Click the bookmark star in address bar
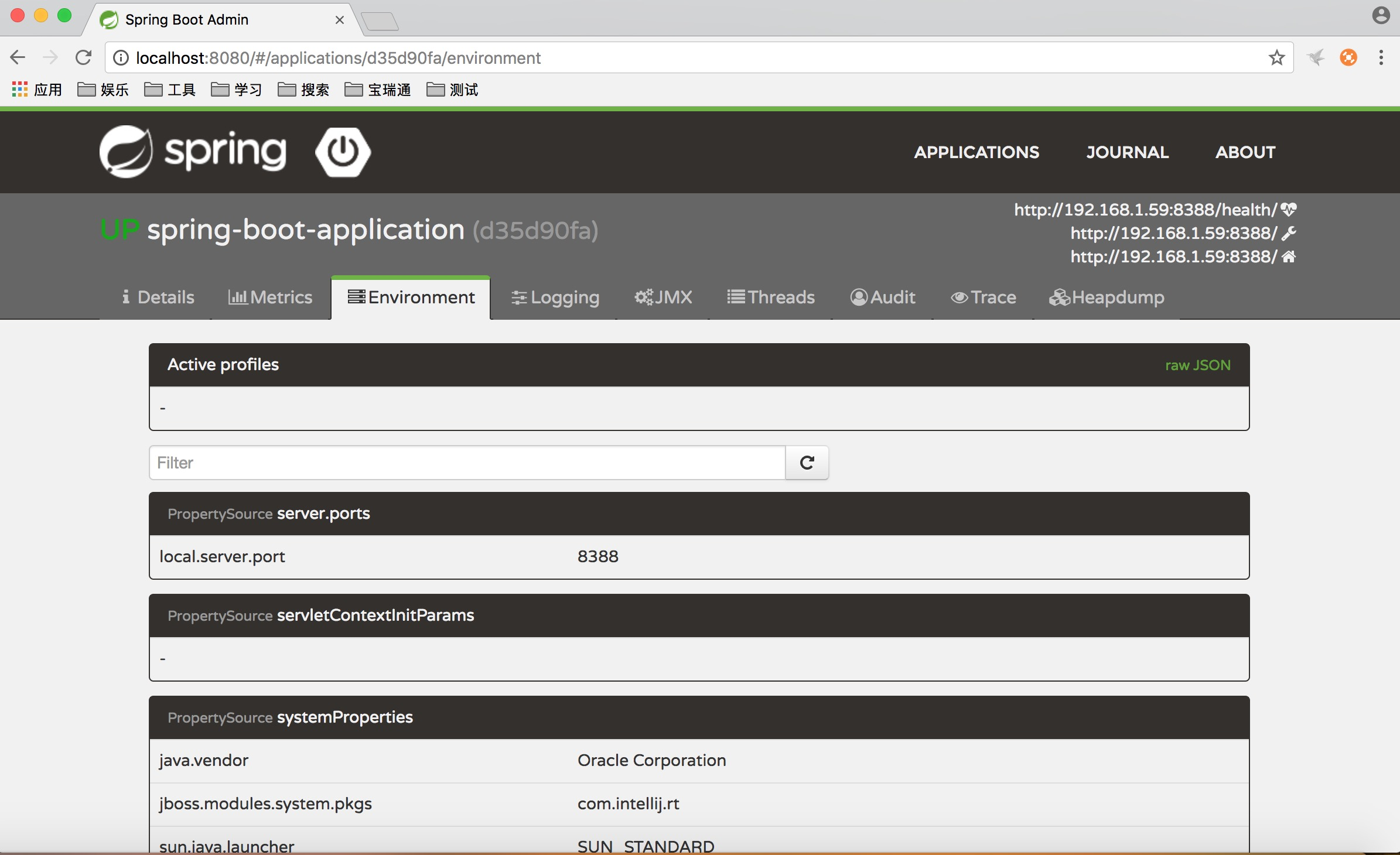Viewport: 1400px width, 855px height. pos(1276,57)
